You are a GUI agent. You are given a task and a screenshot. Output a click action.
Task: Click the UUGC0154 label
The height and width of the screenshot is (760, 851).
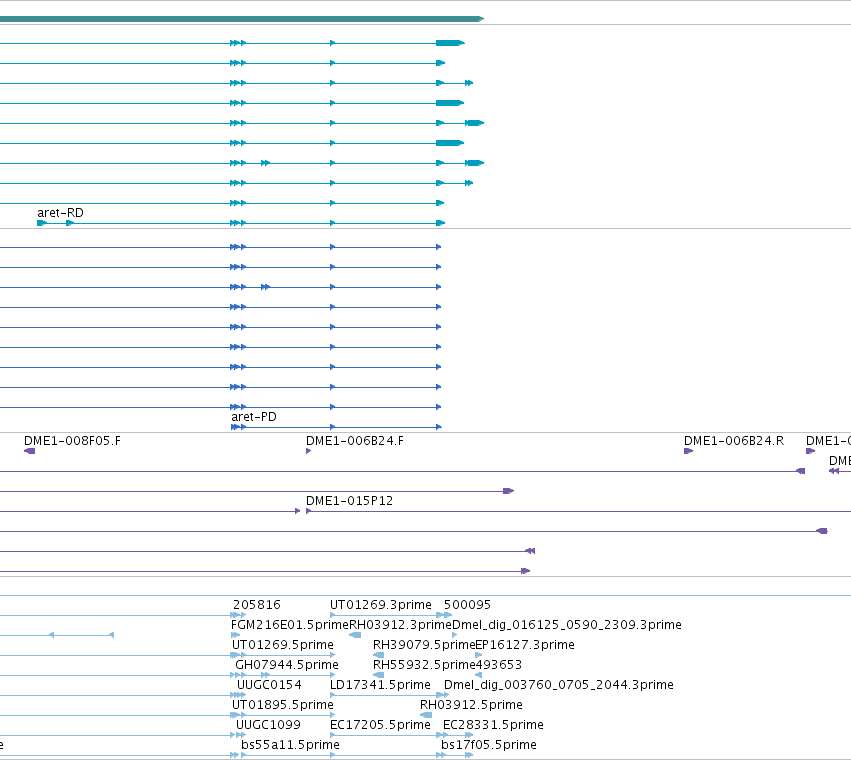[269, 685]
